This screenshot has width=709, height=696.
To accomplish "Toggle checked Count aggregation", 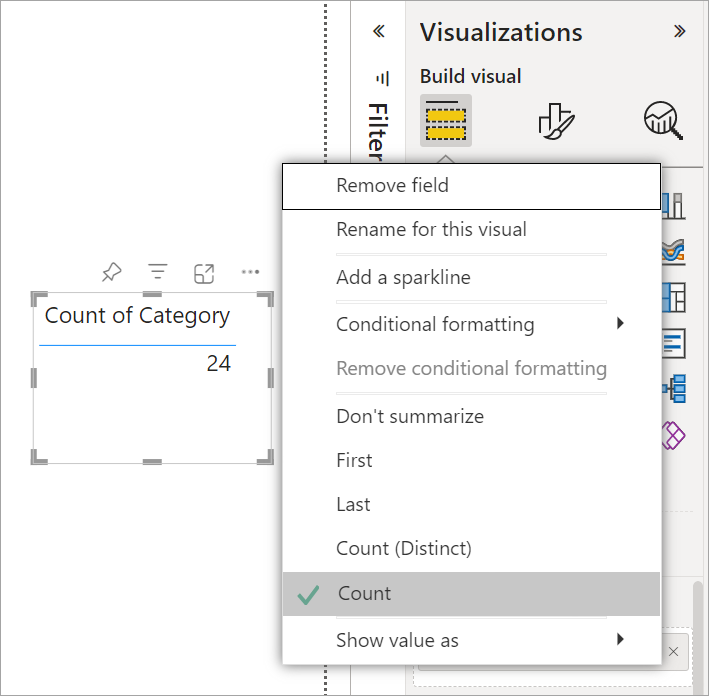I will [x=472, y=594].
